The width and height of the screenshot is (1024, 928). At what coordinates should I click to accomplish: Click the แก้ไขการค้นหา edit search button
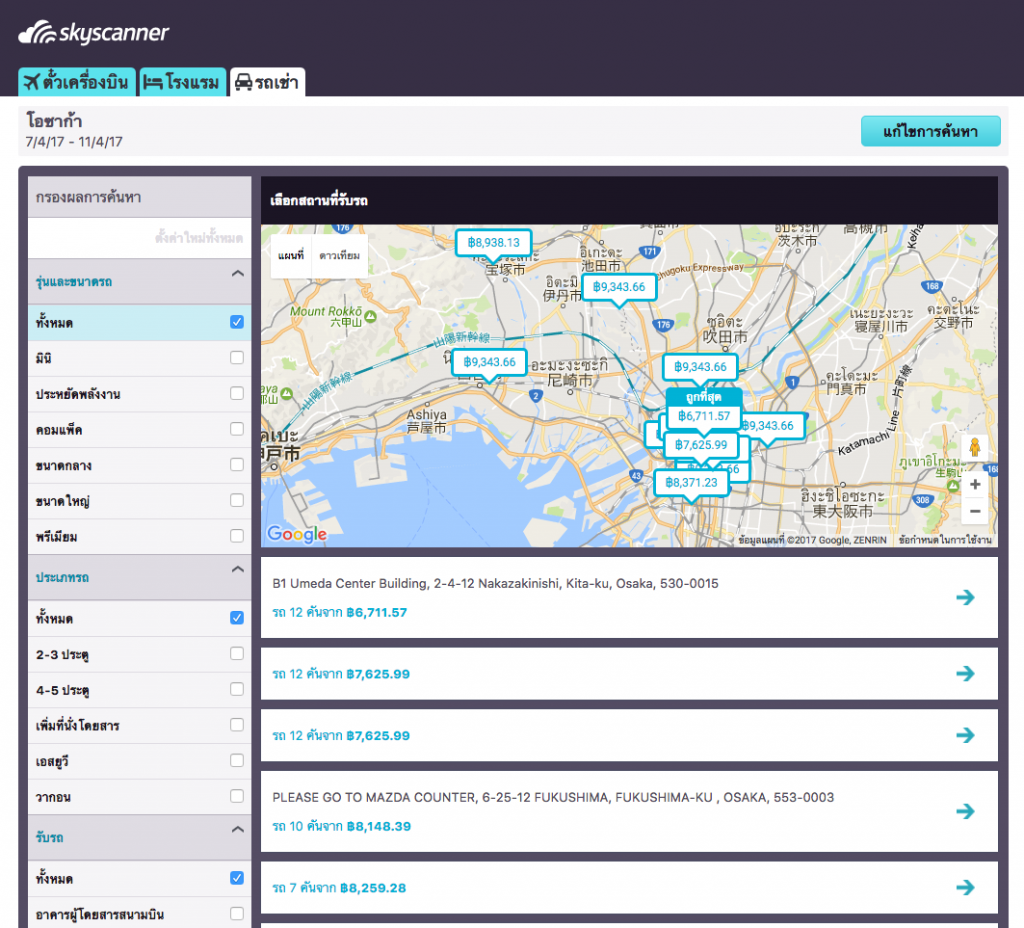930,131
